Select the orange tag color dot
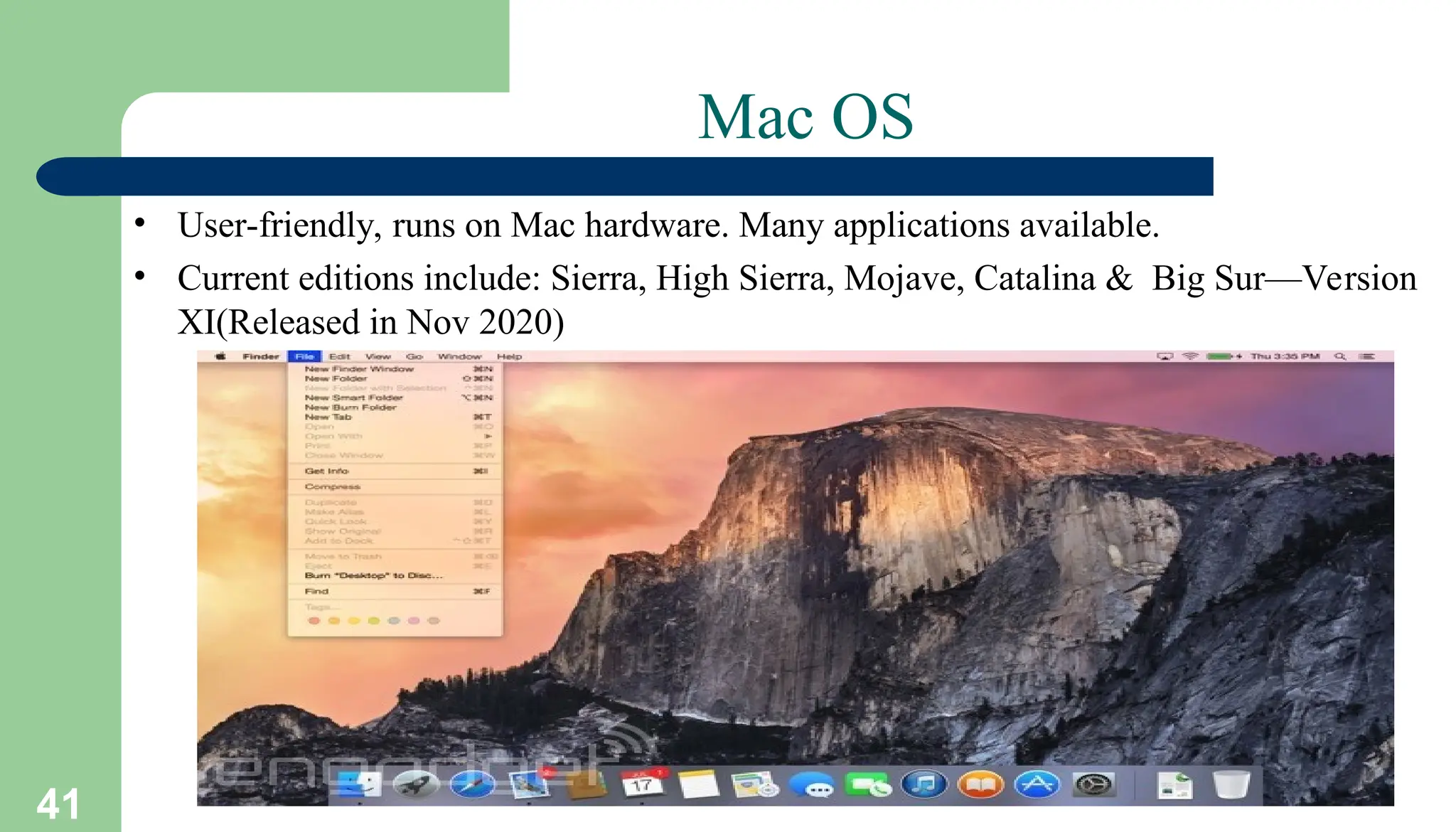The width and height of the screenshot is (1456, 832). pos(333,621)
